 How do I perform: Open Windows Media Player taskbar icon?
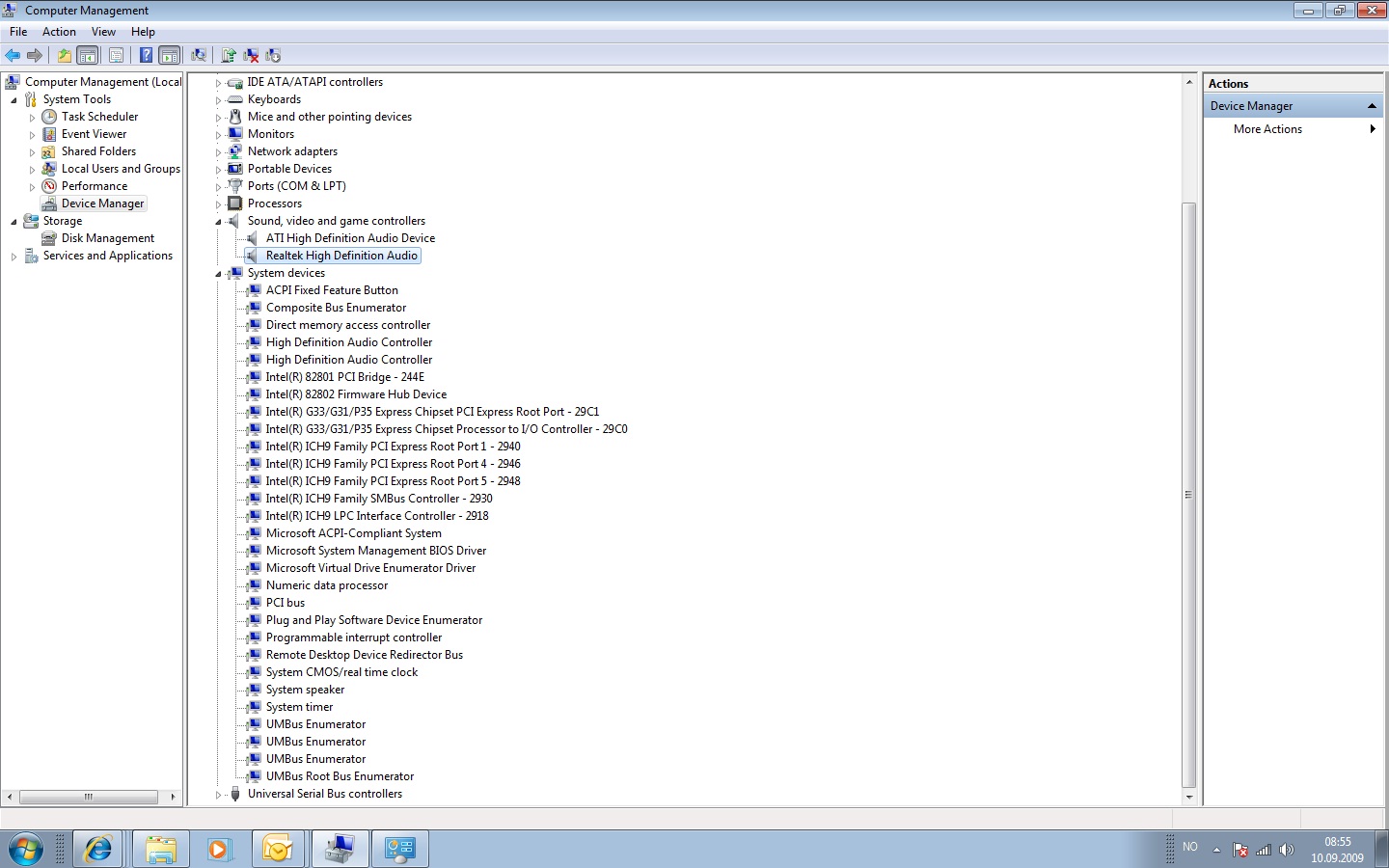click(219, 850)
